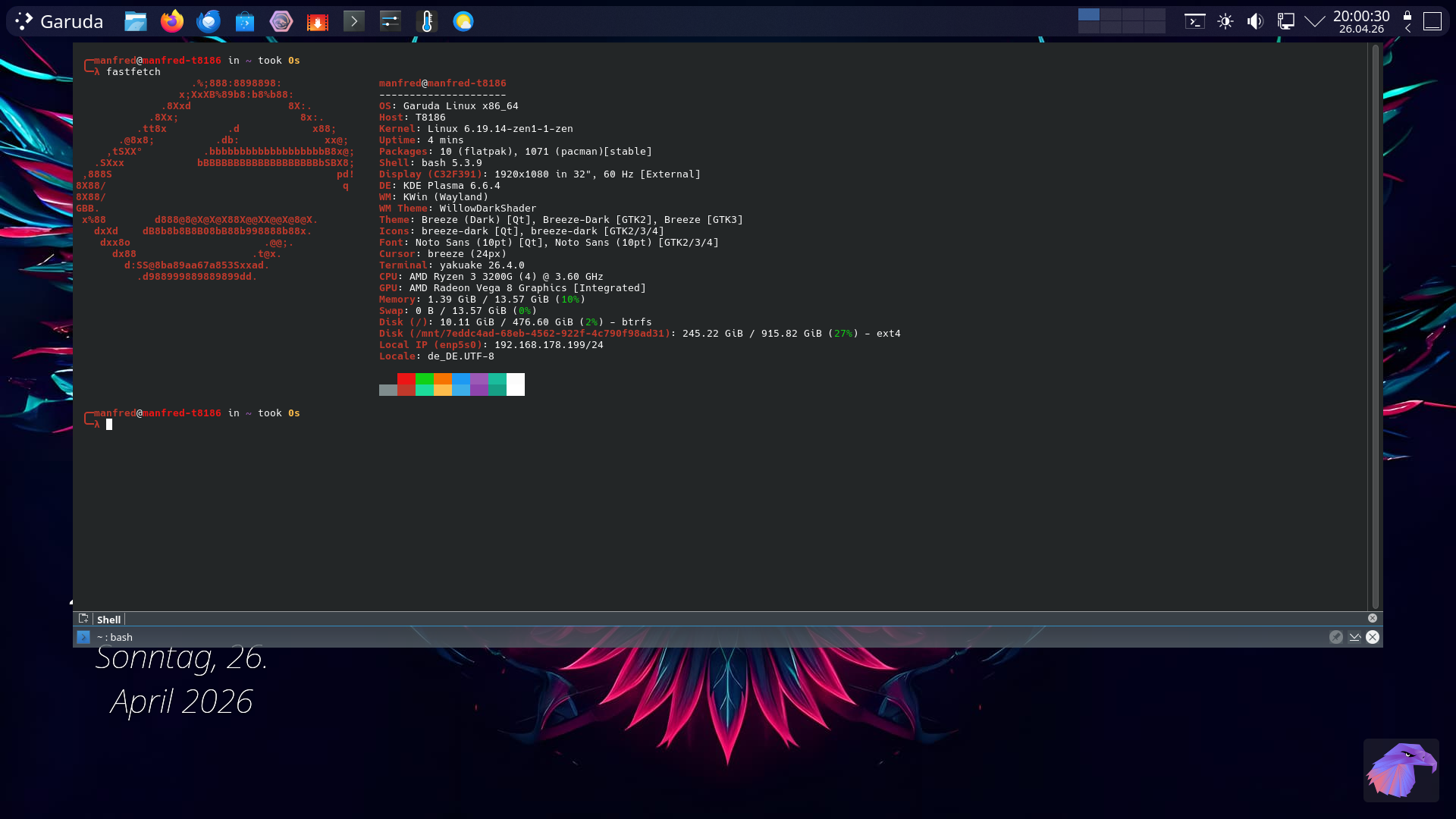Open the software store shopping bag icon
This screenshot has height=819, width=1456.
[x=245, y=21]
